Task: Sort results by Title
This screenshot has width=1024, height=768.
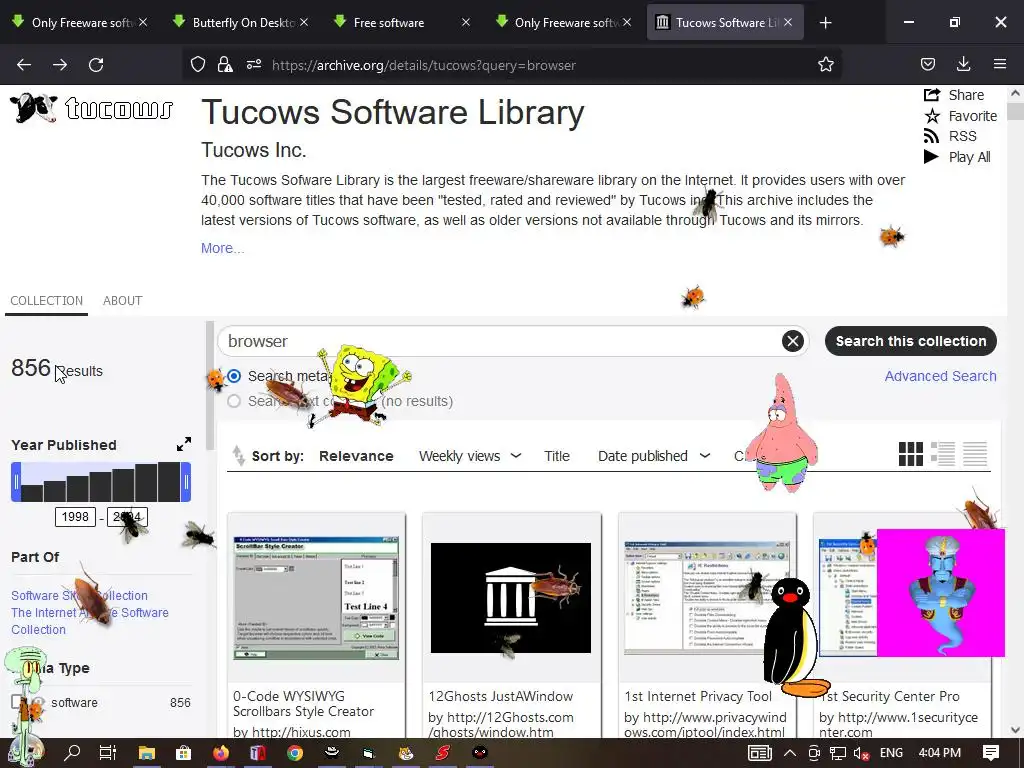Action: pos(557,456)
